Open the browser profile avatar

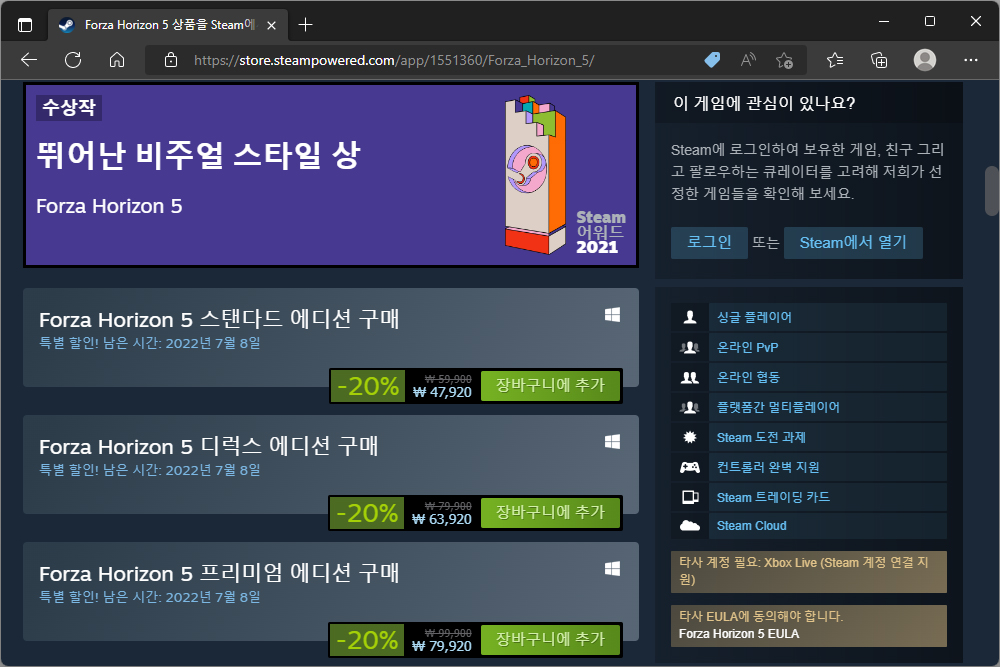coord(925,60)
